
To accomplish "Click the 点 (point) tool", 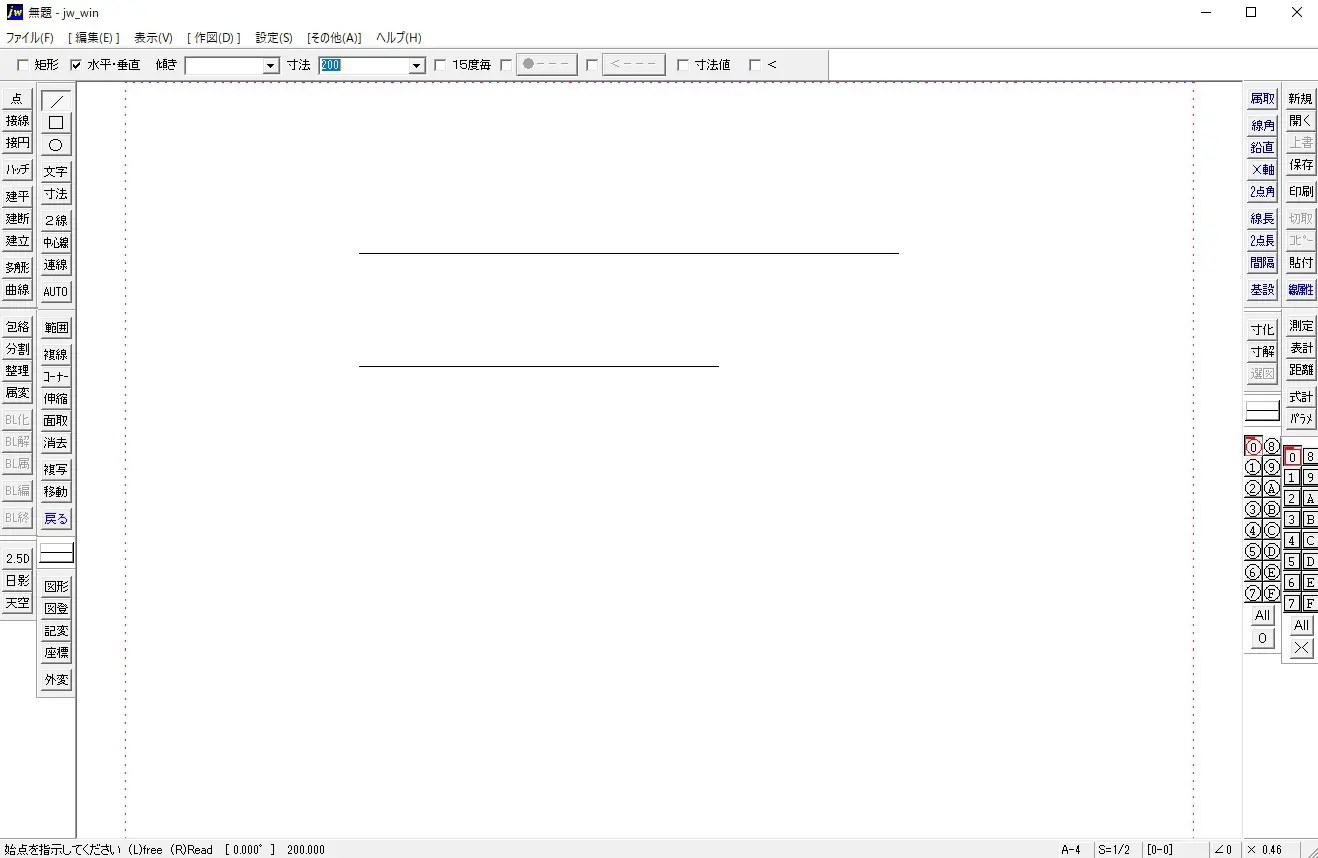I will pos(17,99).
